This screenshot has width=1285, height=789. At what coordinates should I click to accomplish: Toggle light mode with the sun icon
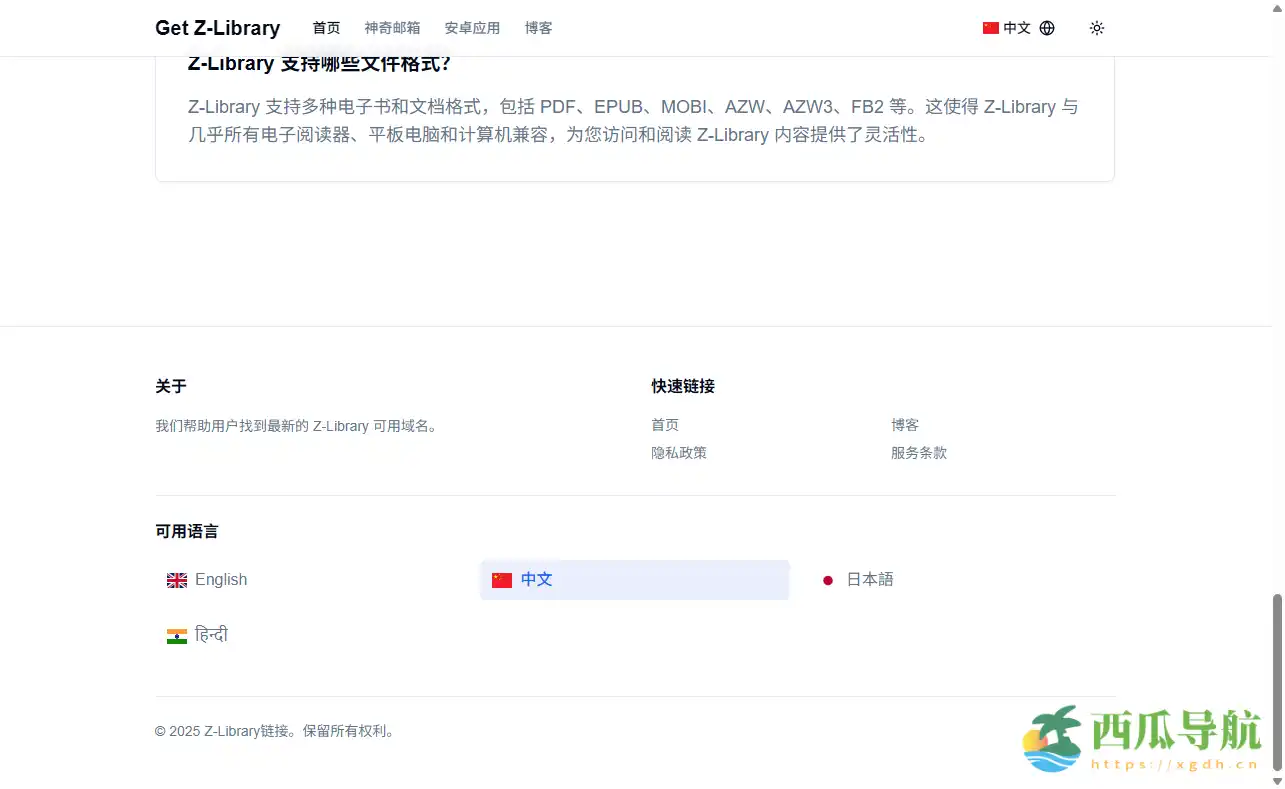[x=1097, y=28]
